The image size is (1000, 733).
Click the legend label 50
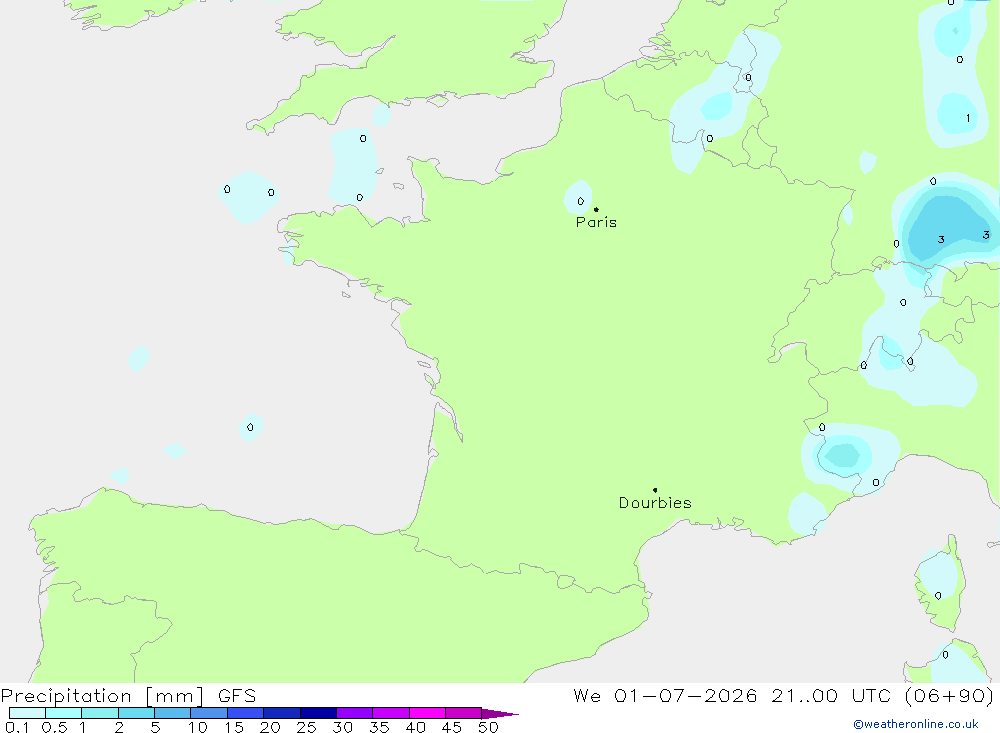(x=488, y=727)
